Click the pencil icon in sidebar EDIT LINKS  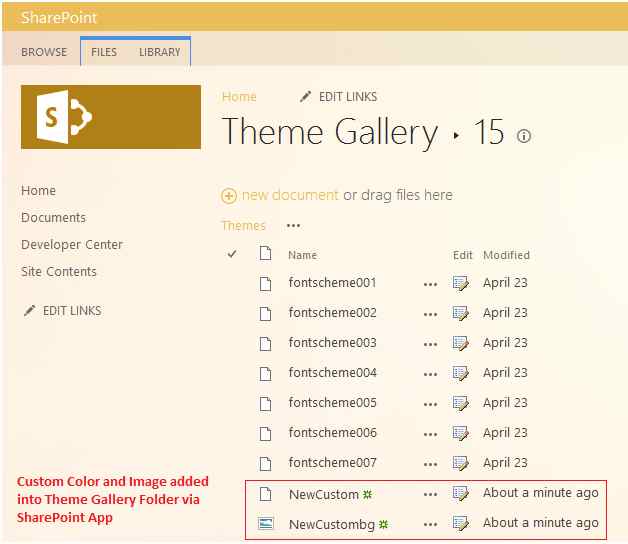pyautogui.click(x=29, y=310)
